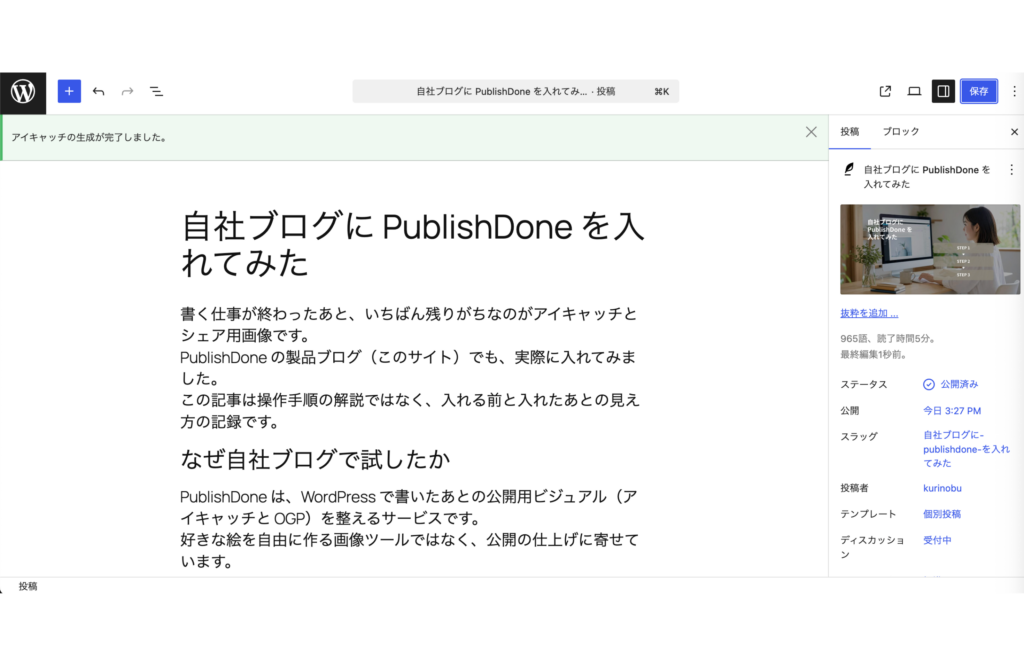Viewport: 1024px width, 666px height.
Task: Click the WordPress logo to exit editor
Action: 23,92
